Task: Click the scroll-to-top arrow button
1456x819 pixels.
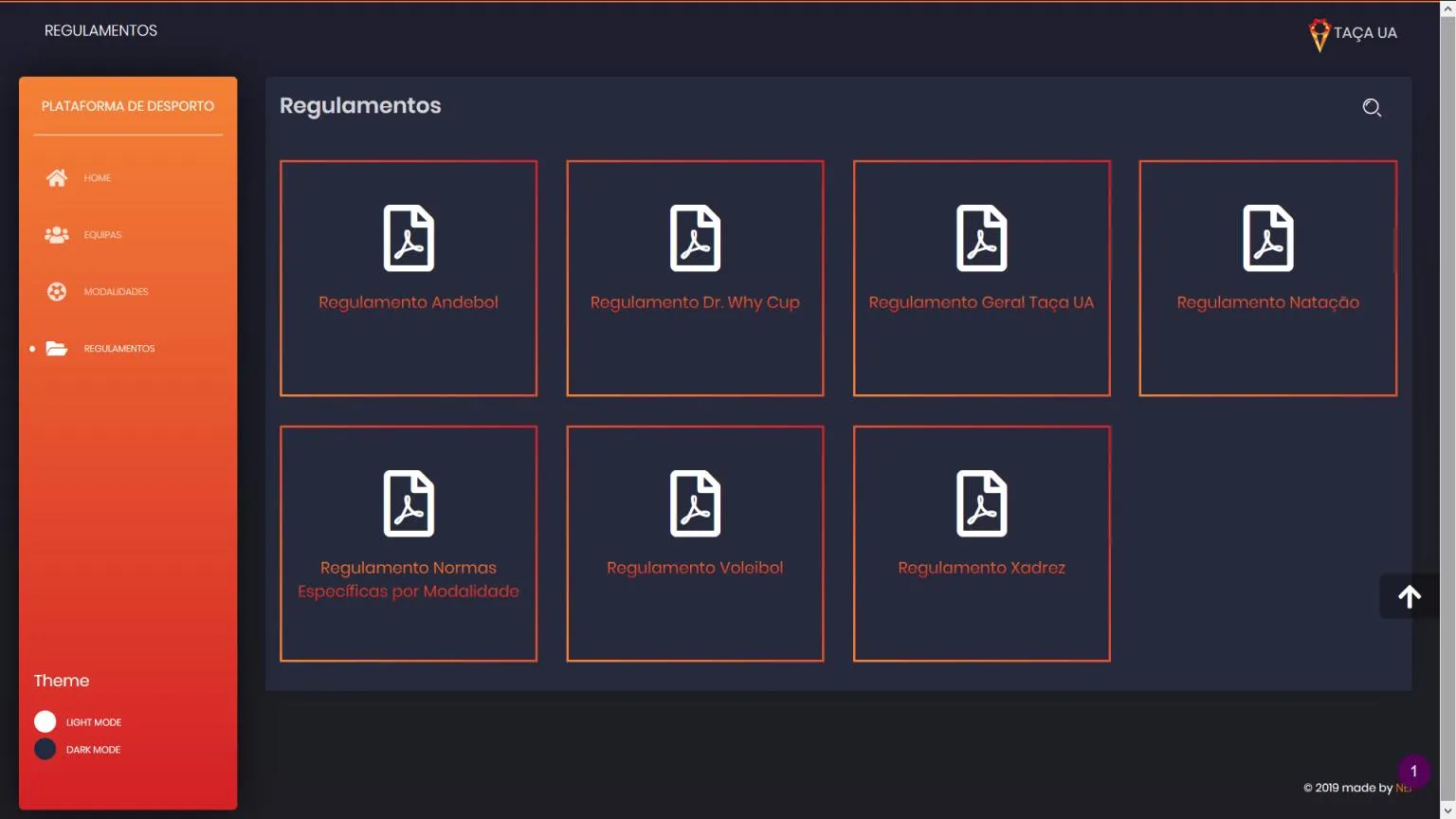Action: coord(1410,596)
